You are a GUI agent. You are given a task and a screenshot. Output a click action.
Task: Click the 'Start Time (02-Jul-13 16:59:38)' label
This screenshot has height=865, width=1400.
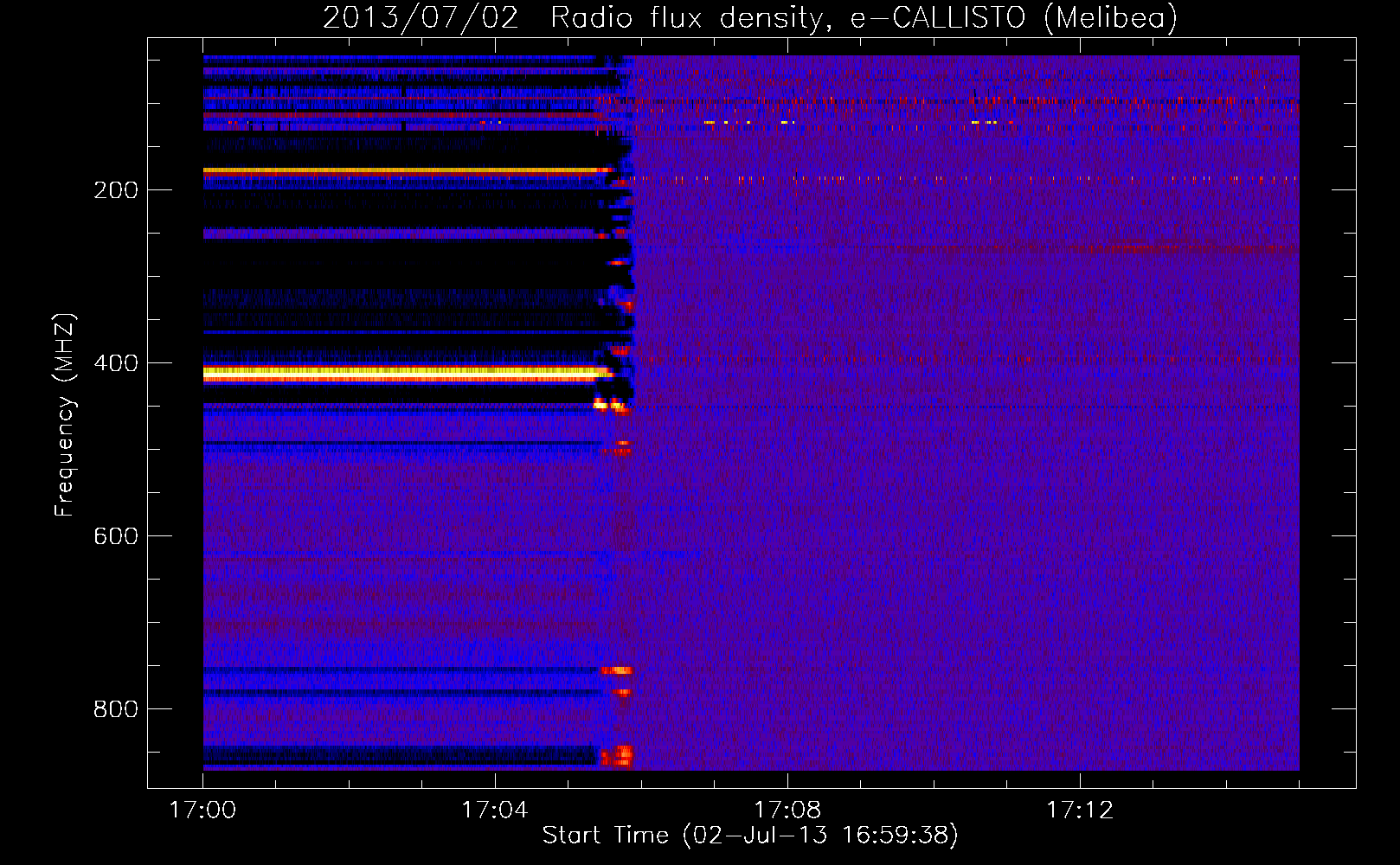pos(750,836)
